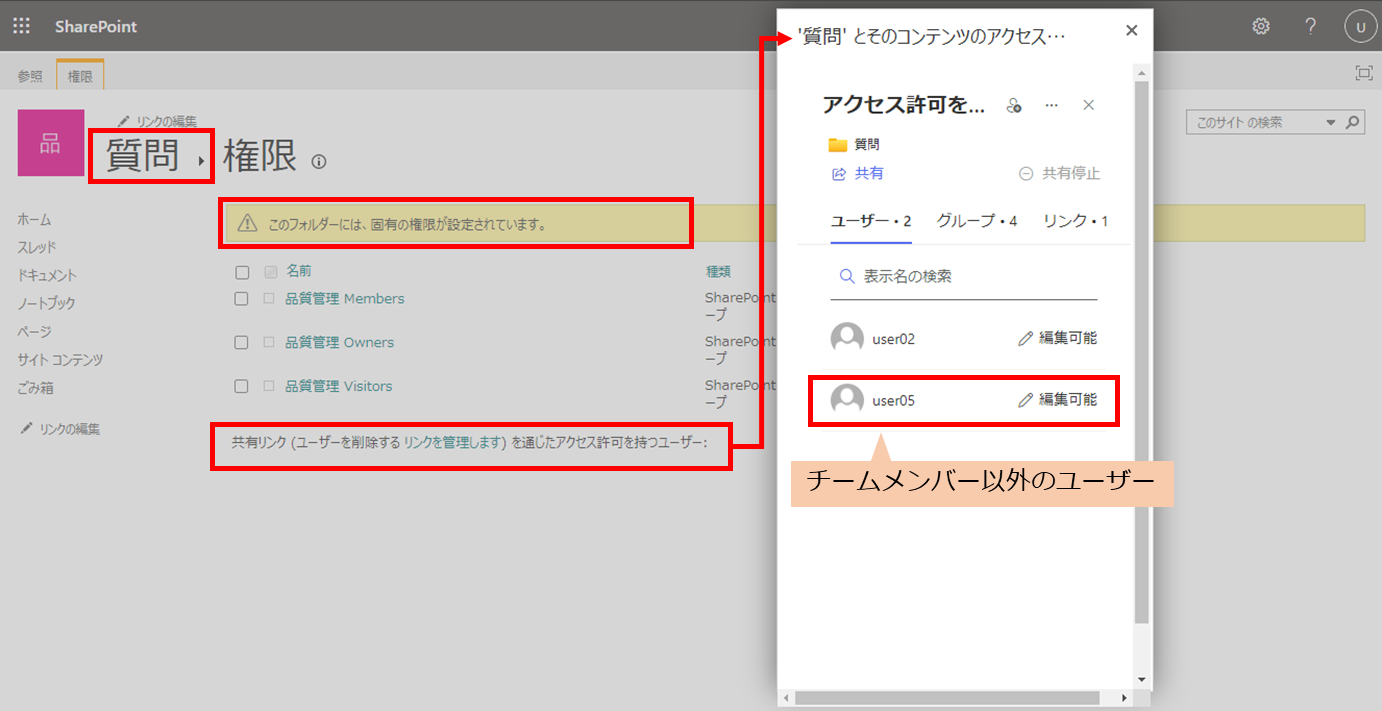Click the リンクの編集 link below ごみ箱
Screen dimensions: 1382x711
[x=60, y=429]
